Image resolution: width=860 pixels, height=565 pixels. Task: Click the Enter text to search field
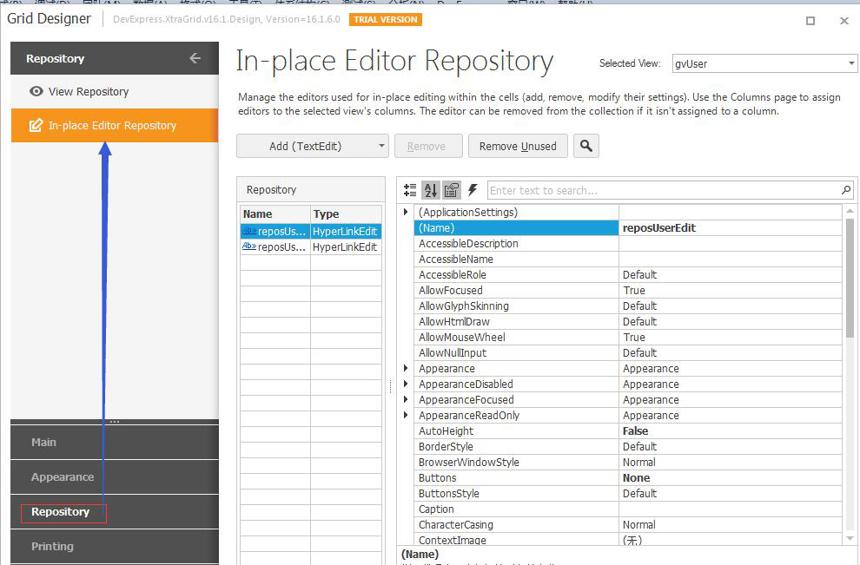click(664, 190)
